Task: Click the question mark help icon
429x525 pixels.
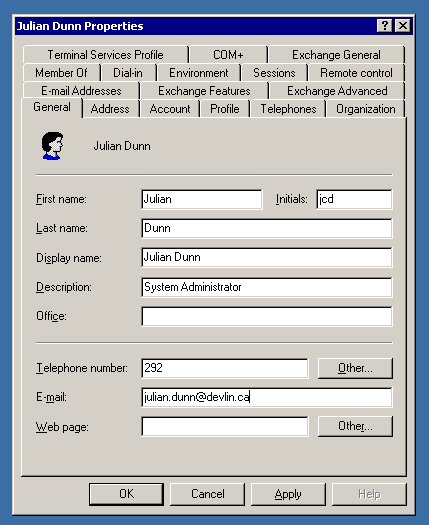Action: [385, 26]
